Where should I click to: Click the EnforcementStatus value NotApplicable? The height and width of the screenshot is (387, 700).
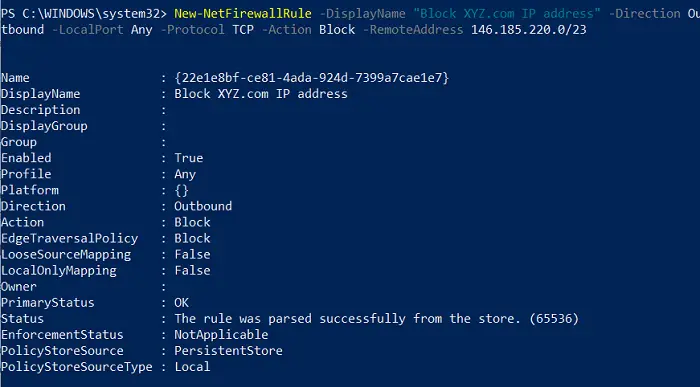[221, 335]
